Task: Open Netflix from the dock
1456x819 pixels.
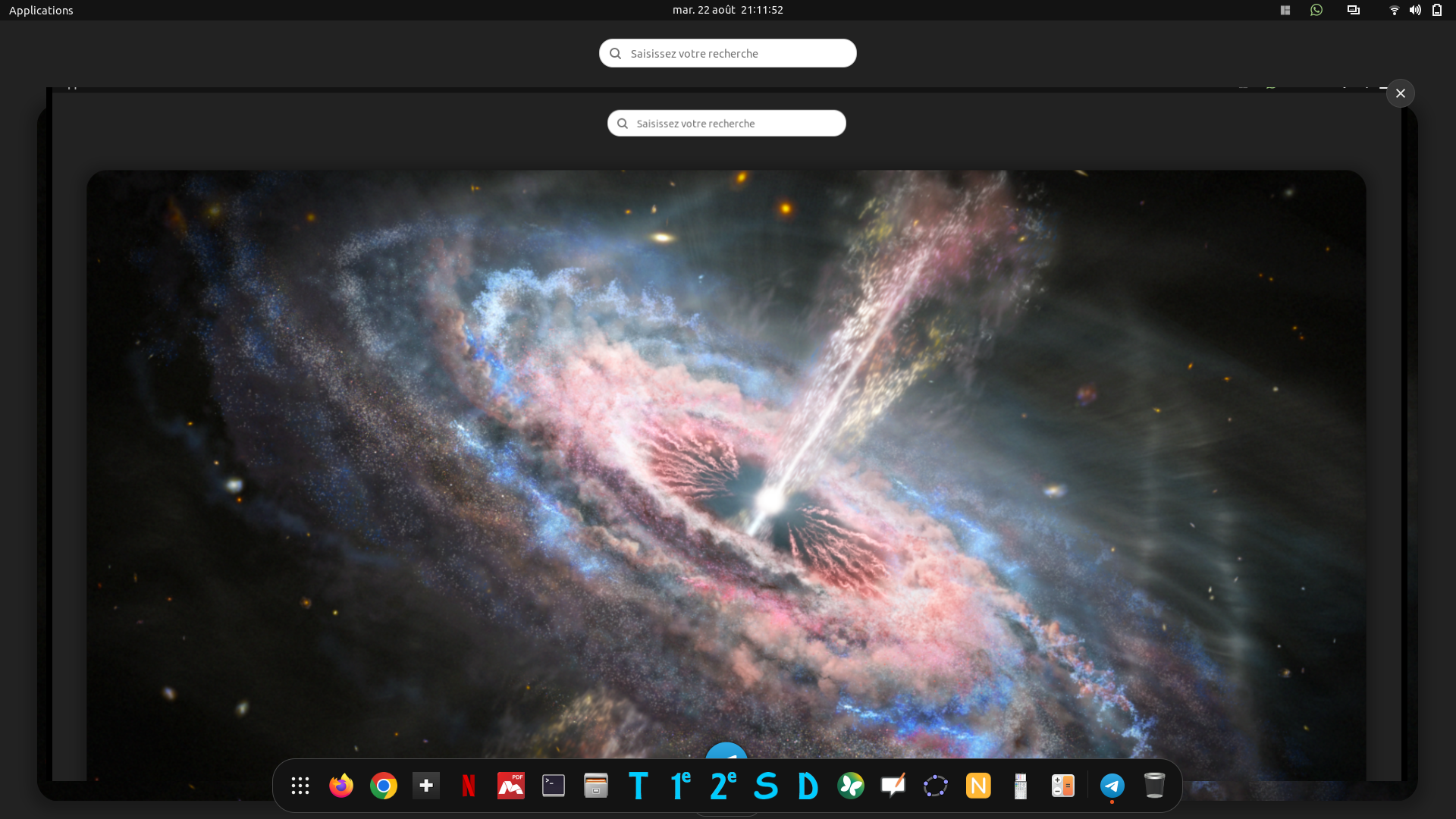Action: (x=469, y=786)
